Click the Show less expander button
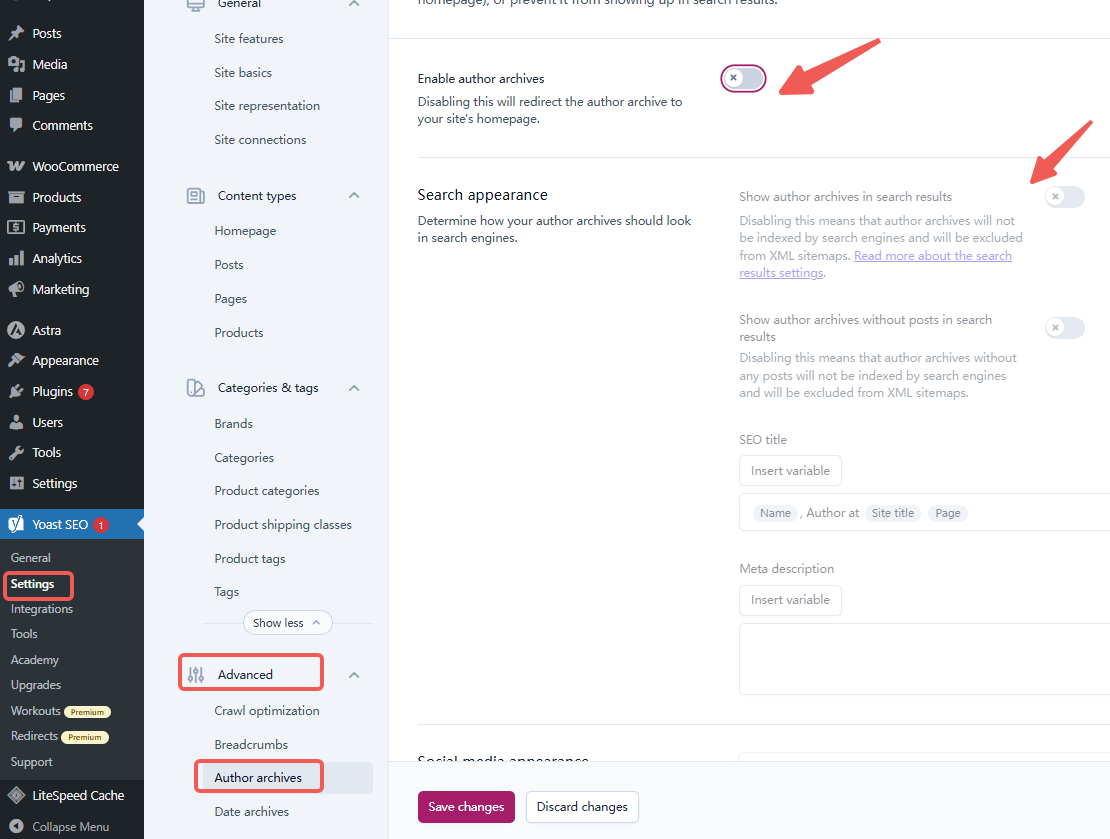 287,623
